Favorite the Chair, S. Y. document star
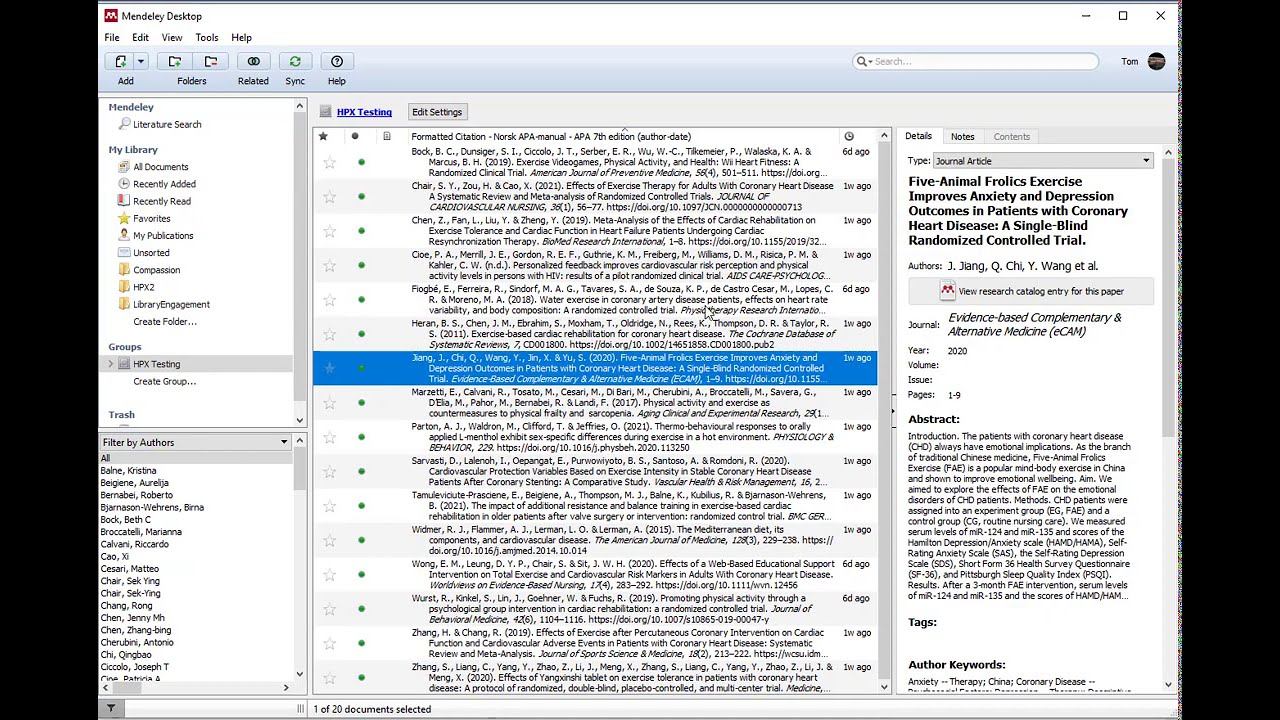 [329, 197]
